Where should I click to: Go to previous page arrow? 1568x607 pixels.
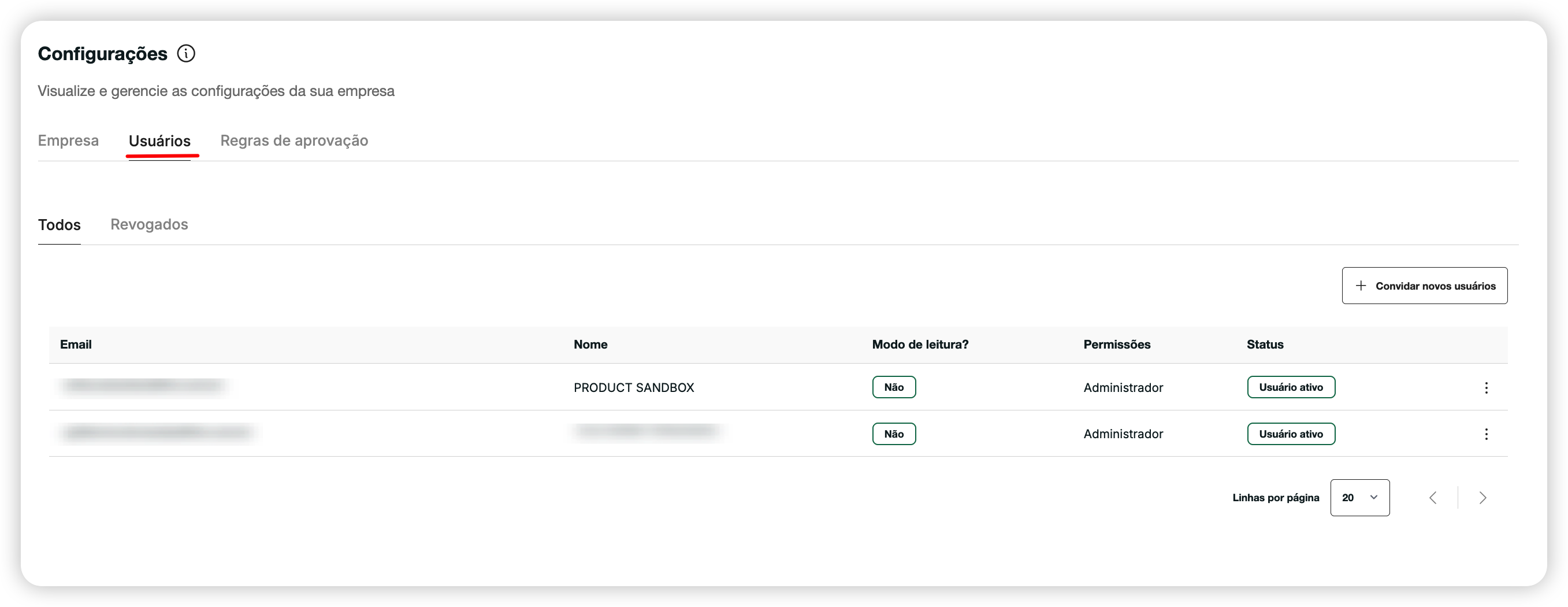click(x=1433, y=498)
